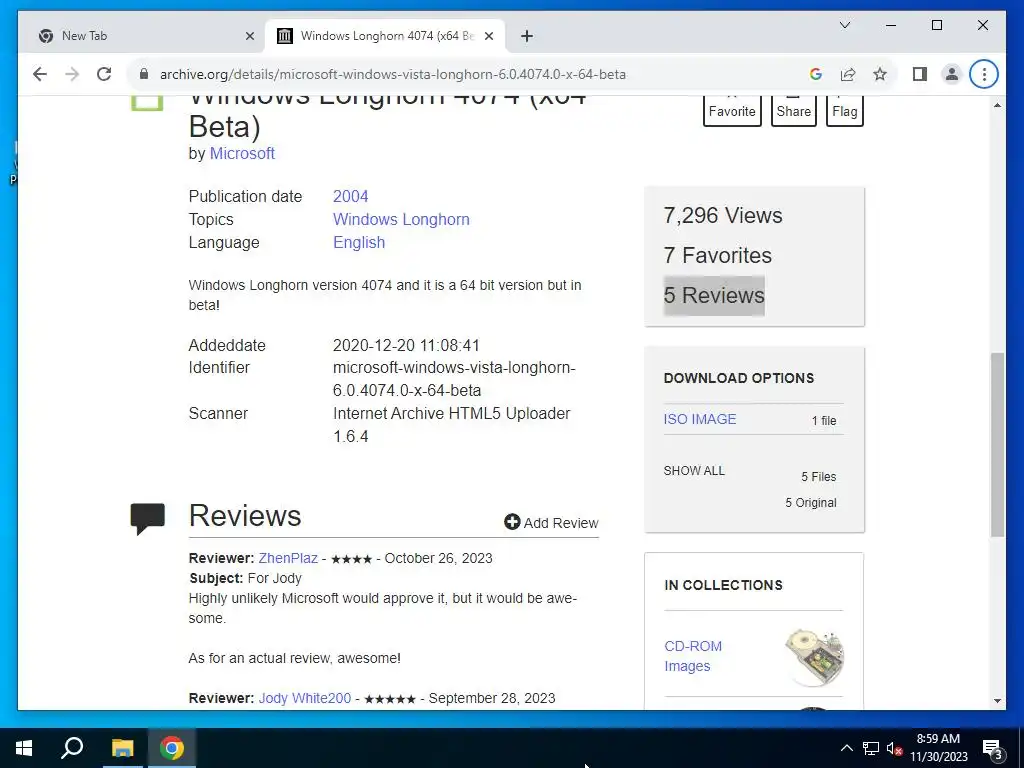Share this page via address bar icon
The width and height of the screenshot is (1024, 768).
tap(848, 74)
